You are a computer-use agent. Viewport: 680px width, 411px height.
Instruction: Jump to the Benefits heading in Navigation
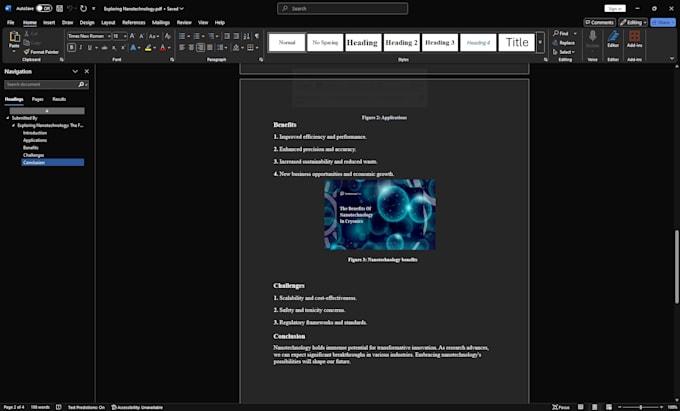pos(31,148)
